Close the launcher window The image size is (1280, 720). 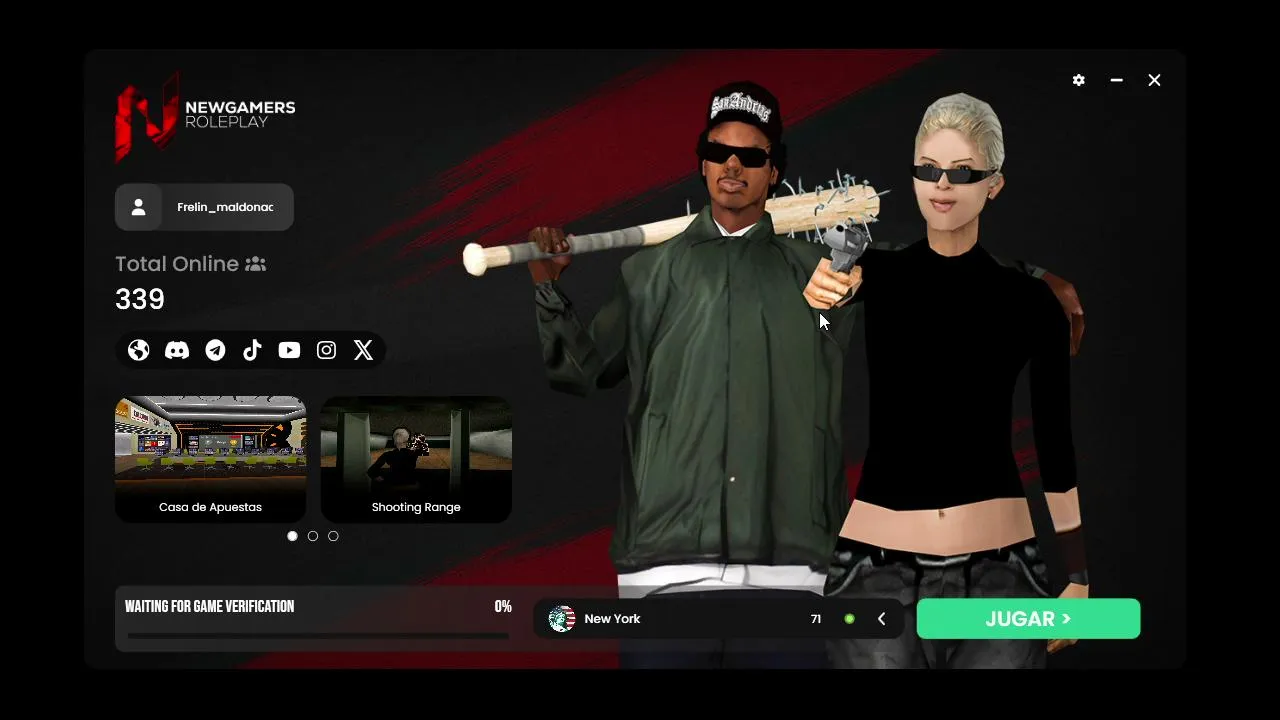pos(1154,80)
